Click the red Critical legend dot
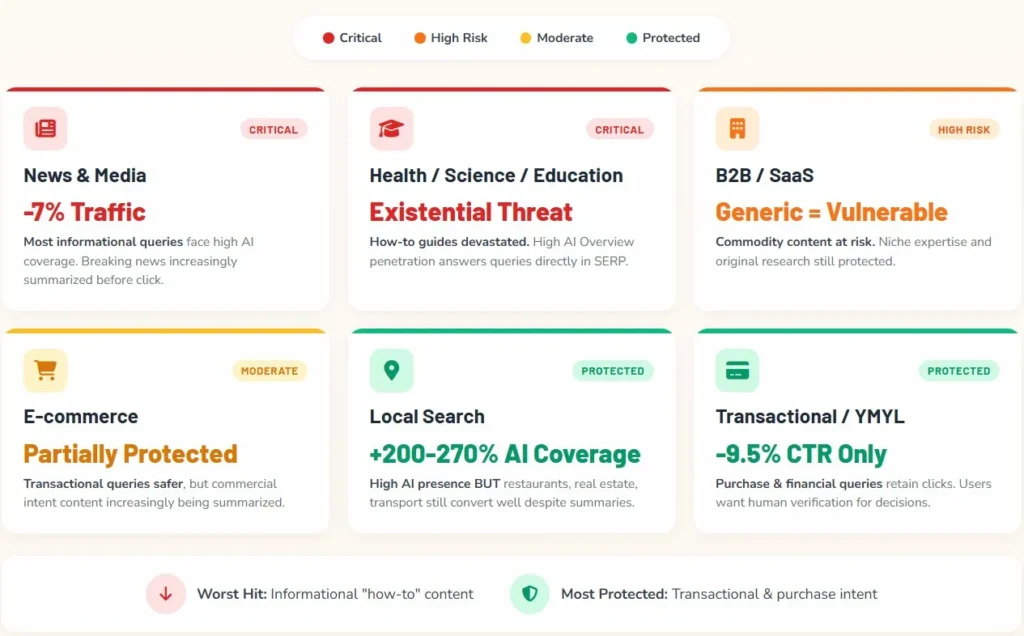 coord(328,38)
